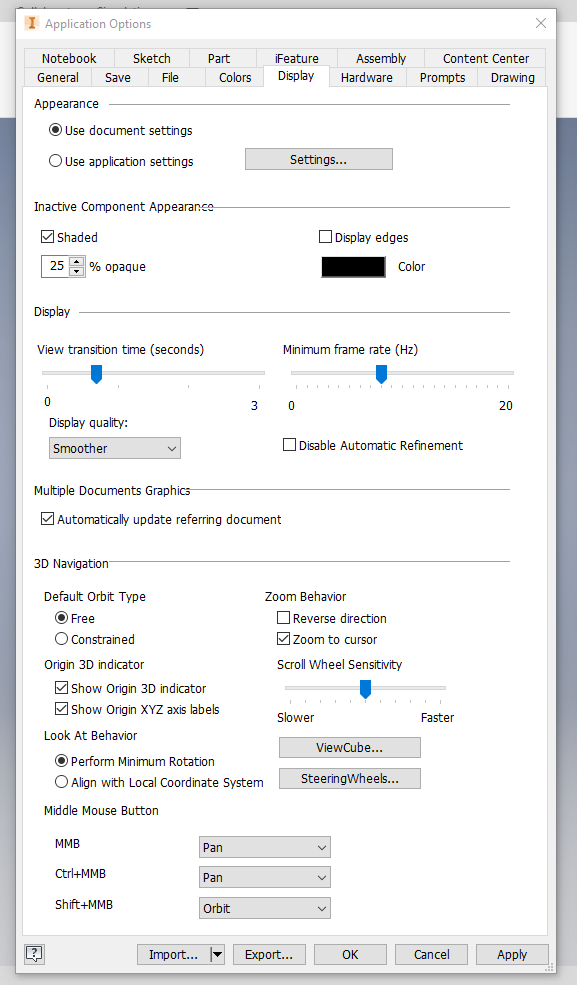Viewport: 577px width, 985px height.
Task: Click the View transition time slider handle
Action: 96,374
